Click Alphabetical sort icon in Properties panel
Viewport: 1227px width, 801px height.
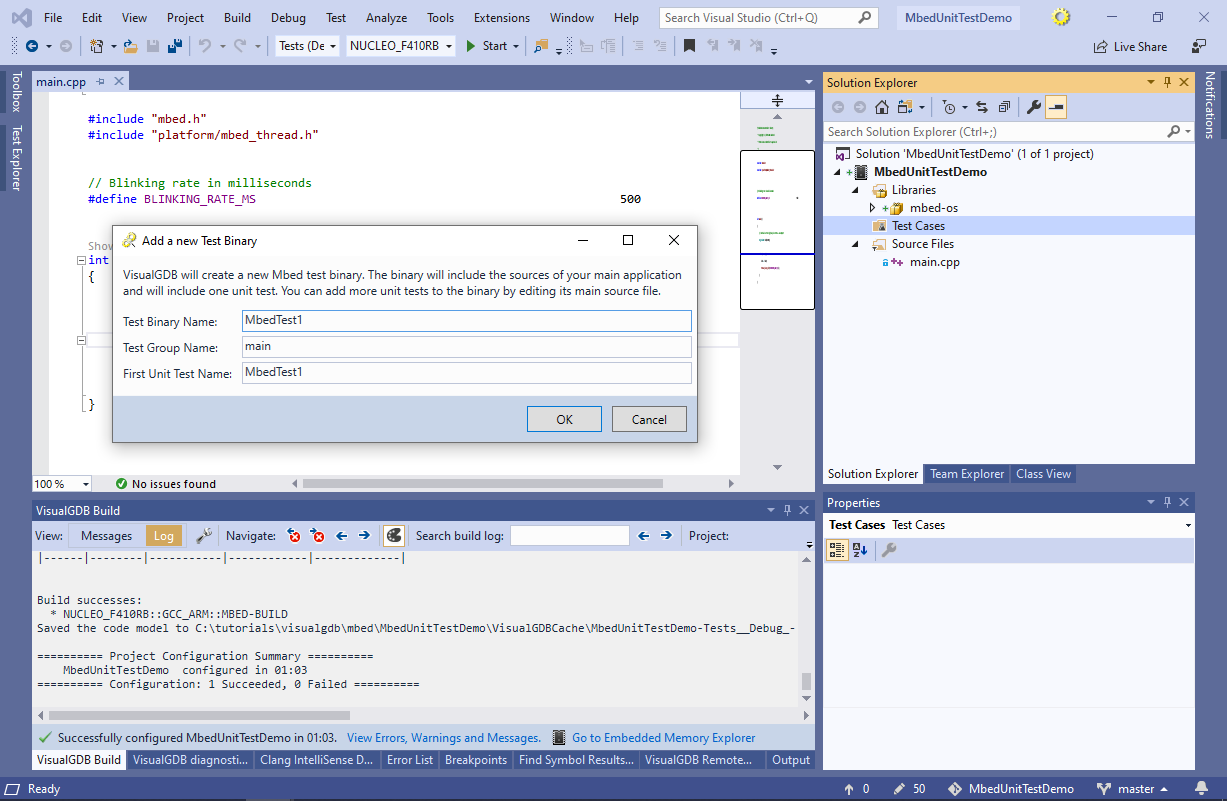point(860,550)
